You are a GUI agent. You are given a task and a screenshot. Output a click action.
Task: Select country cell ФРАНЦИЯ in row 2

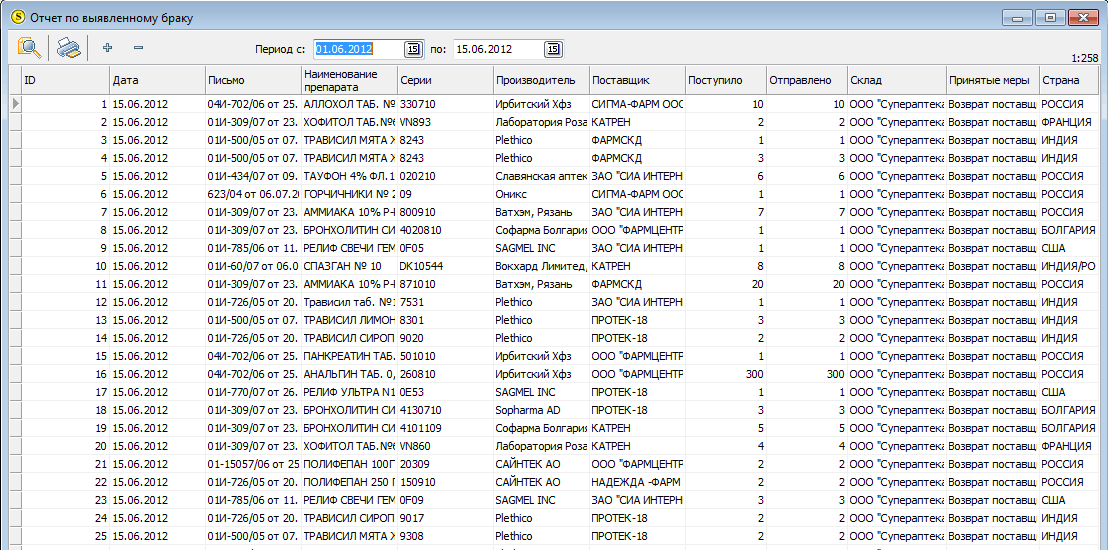[1068, 122]
